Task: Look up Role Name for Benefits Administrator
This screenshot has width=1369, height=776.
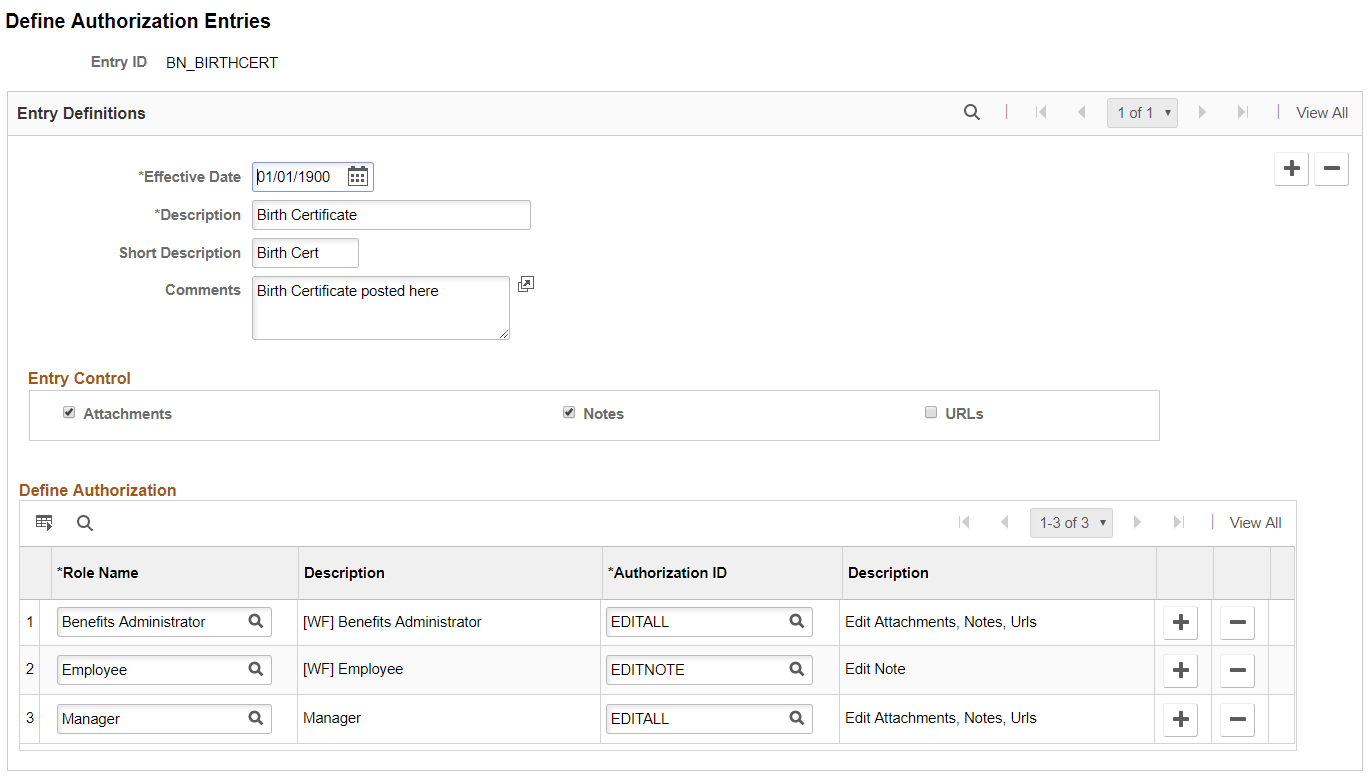Action: 256,621
